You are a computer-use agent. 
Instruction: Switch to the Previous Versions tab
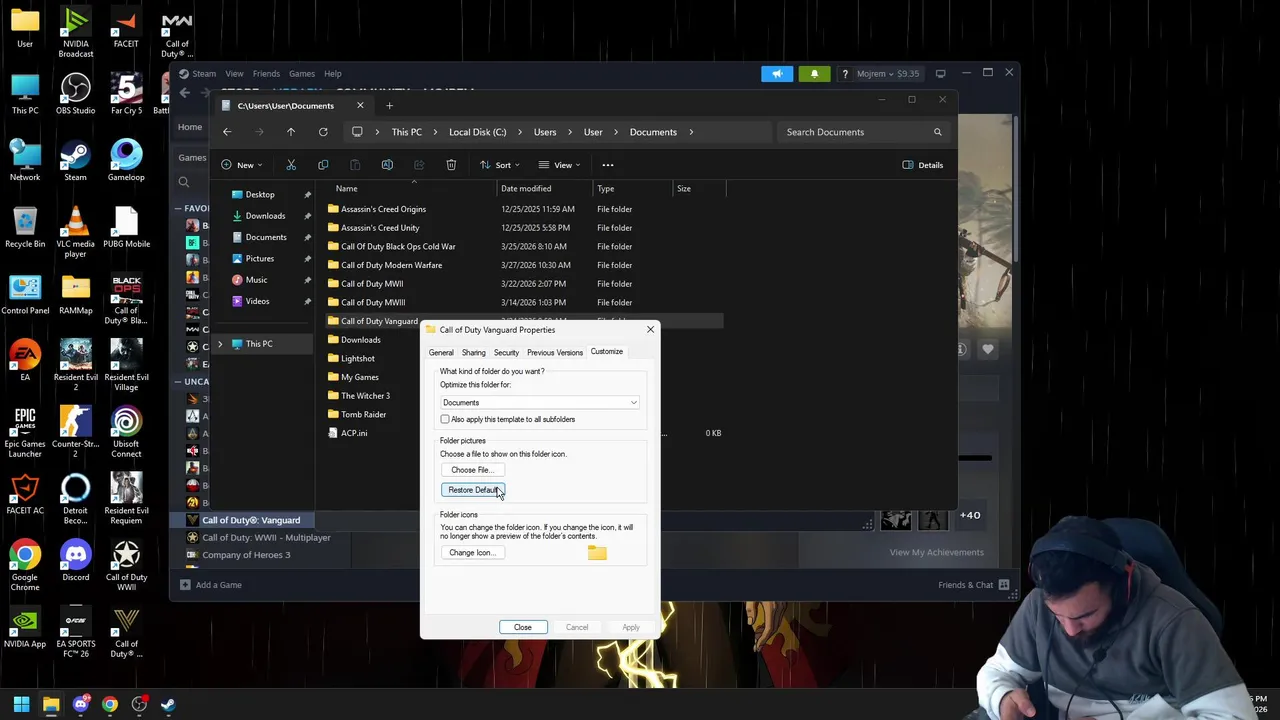(x=555, y=353)
